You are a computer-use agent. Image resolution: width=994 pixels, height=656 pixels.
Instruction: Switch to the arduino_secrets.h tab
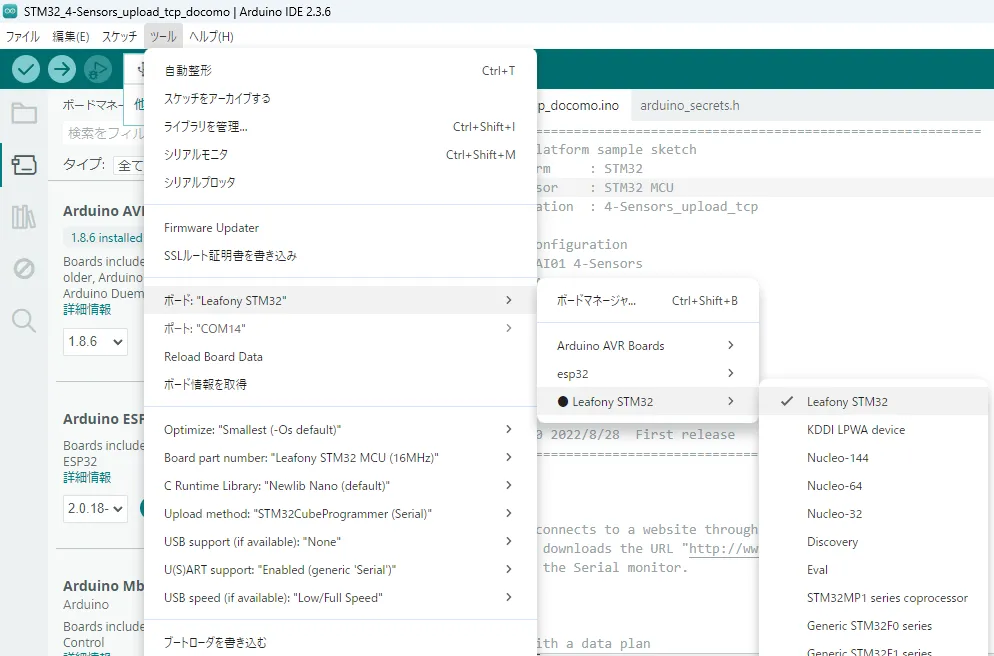pos(689,105)
